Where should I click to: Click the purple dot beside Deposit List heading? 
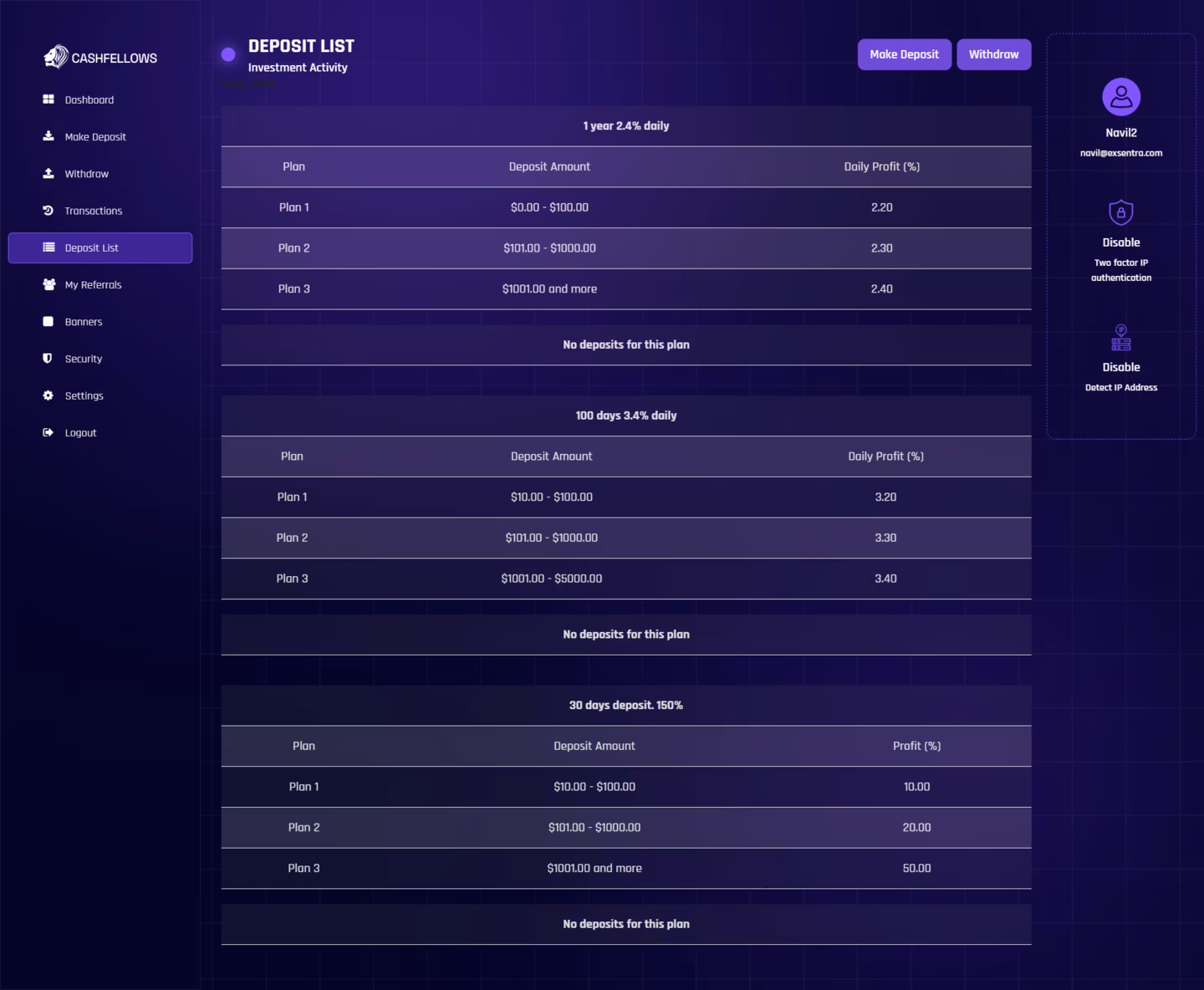(x=228, y=55)
